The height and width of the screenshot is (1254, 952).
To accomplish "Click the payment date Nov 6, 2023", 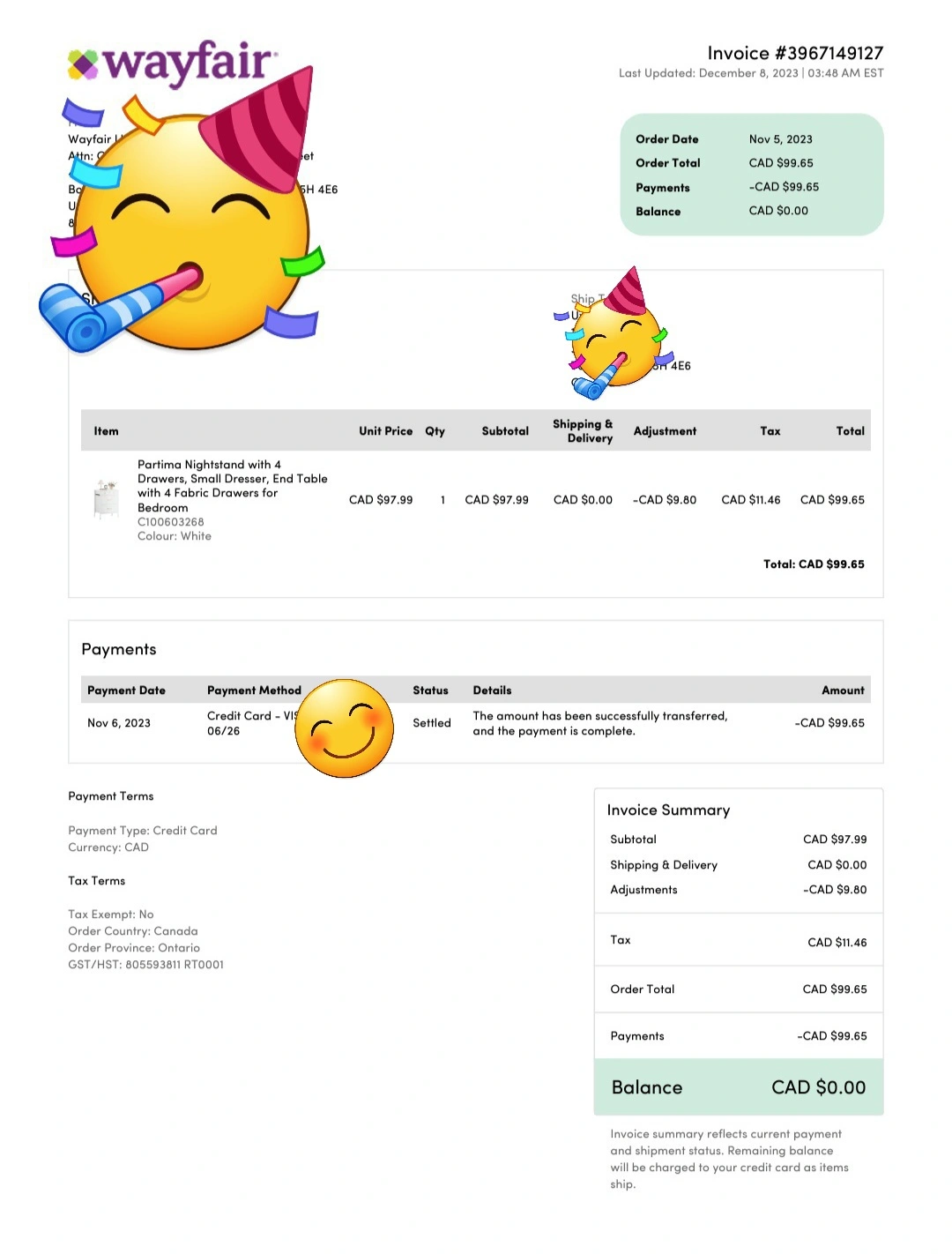I will click(x=119, y=723).
